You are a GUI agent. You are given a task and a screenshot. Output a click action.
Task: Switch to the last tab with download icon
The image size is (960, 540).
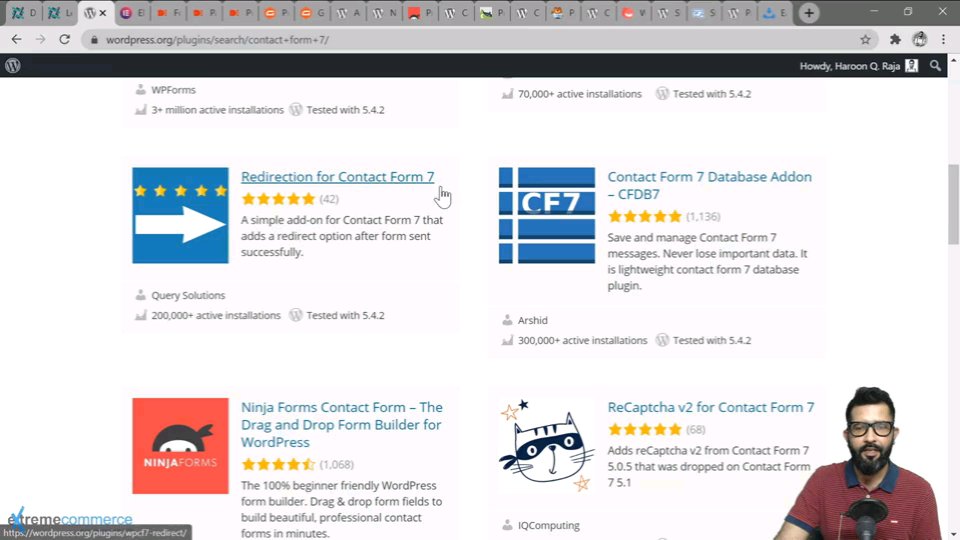coord(775,13)
